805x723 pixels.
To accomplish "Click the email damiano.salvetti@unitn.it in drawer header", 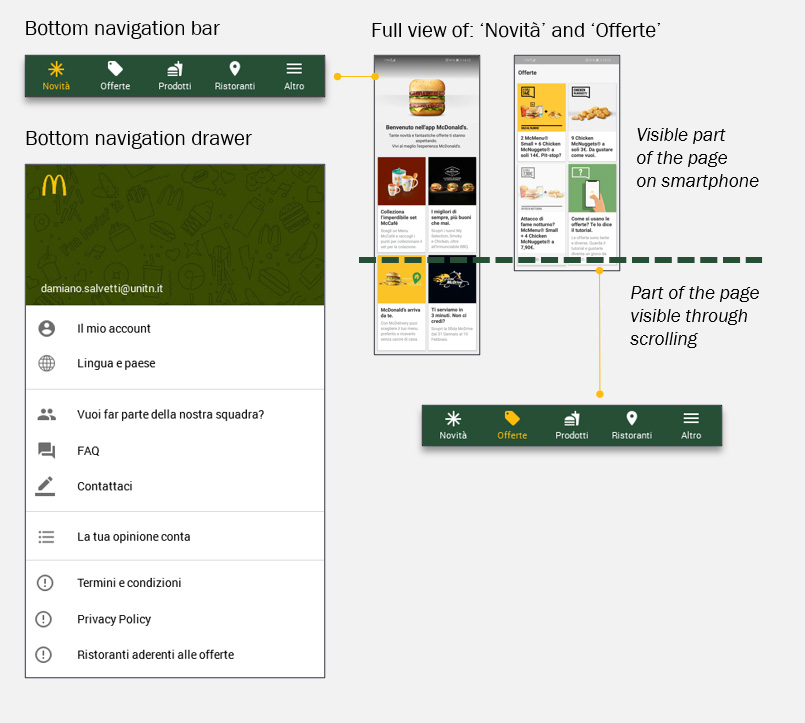I will tap(102, 288).
